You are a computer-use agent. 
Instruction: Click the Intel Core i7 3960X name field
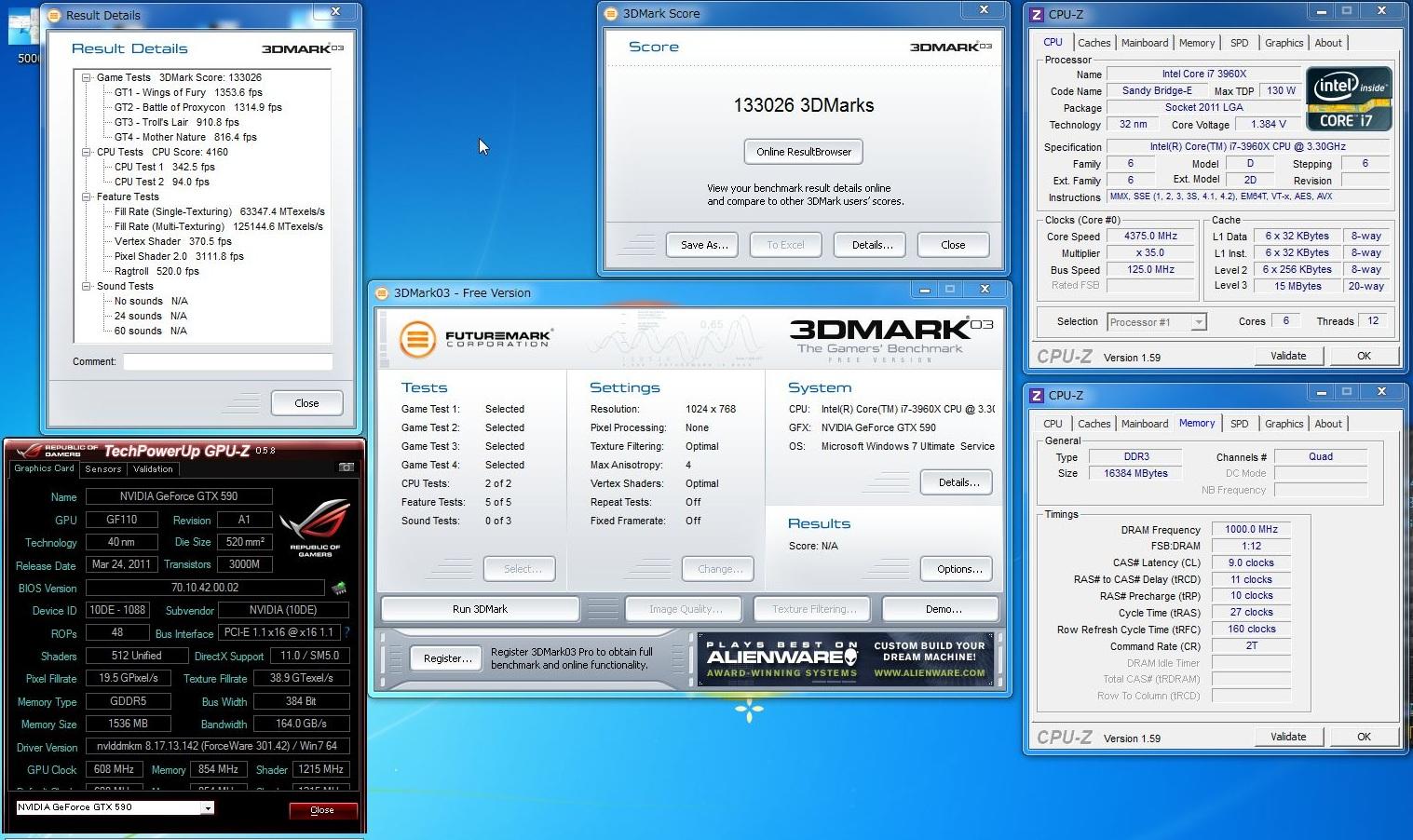tap(1203, 74)
